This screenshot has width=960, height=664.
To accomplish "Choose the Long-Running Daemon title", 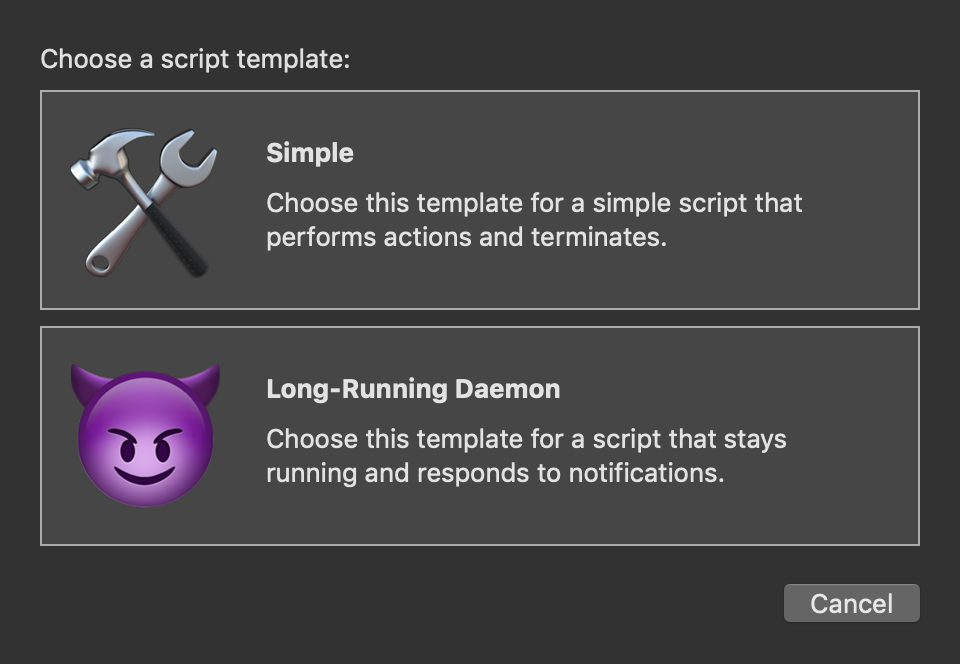I will 413,389.
